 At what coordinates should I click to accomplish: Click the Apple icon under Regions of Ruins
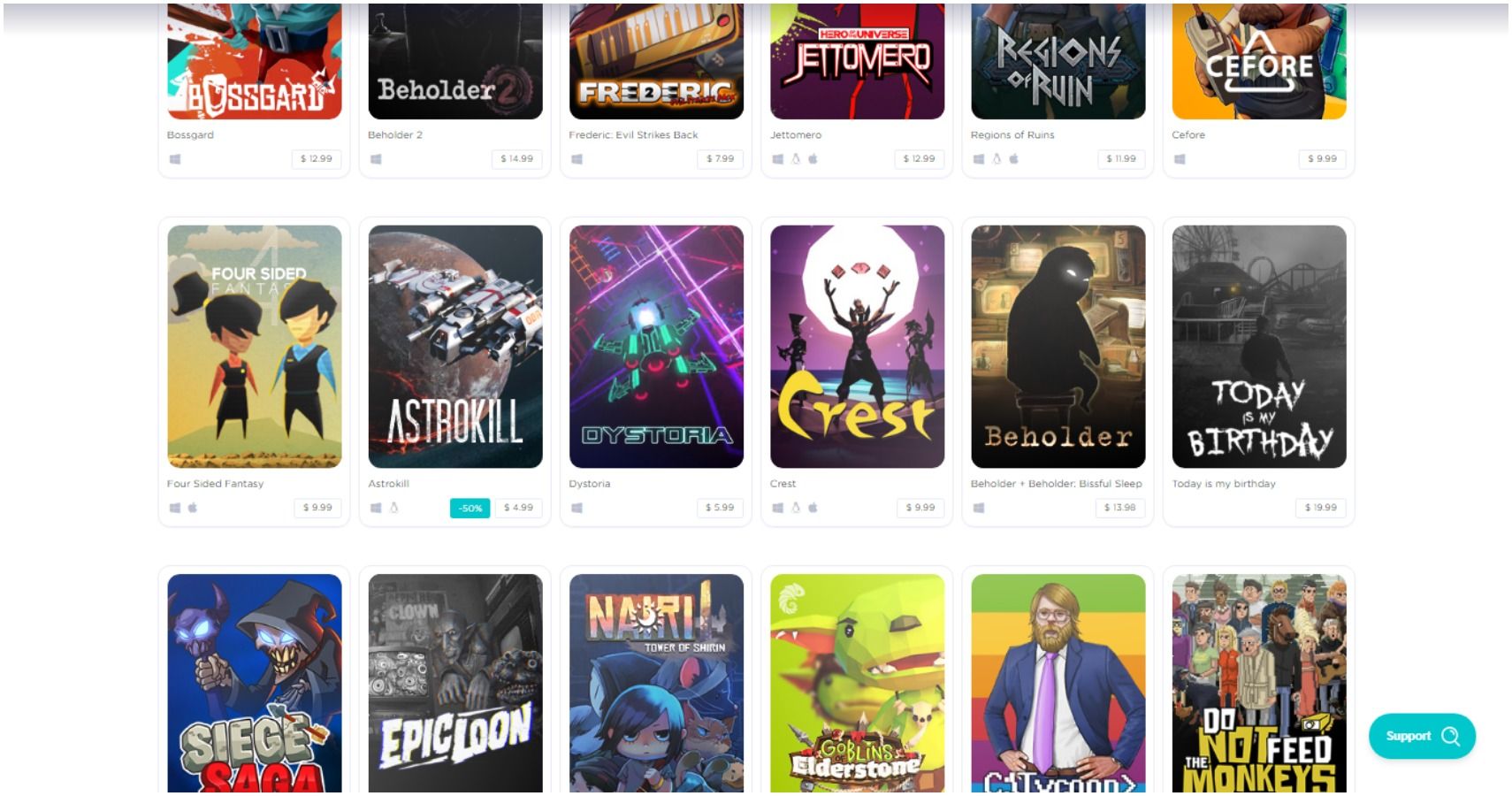coord(1013,159)
